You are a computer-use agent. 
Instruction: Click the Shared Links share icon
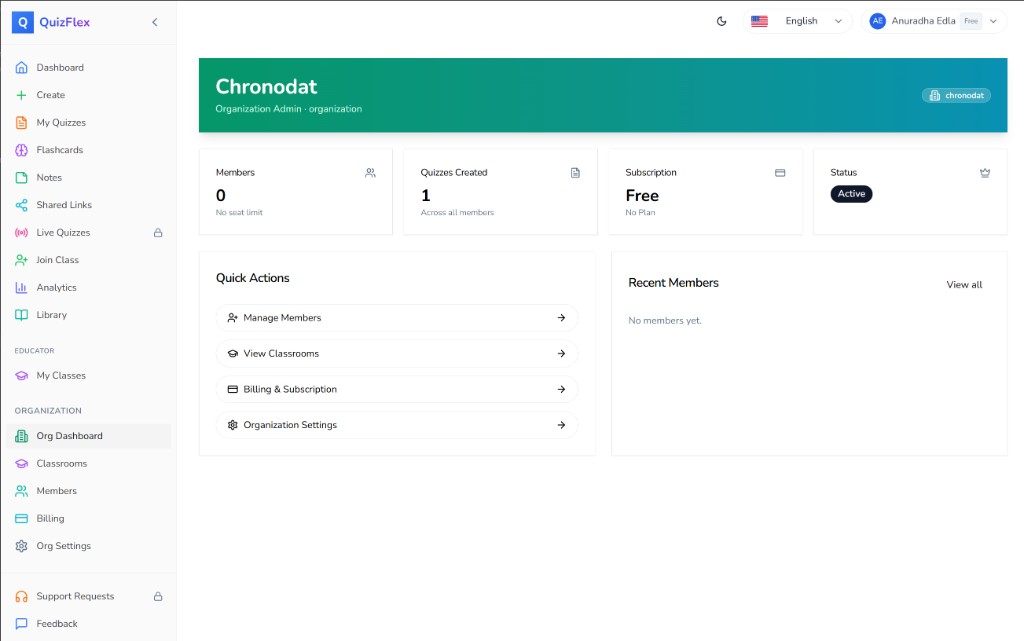click(x=22, y=205)
